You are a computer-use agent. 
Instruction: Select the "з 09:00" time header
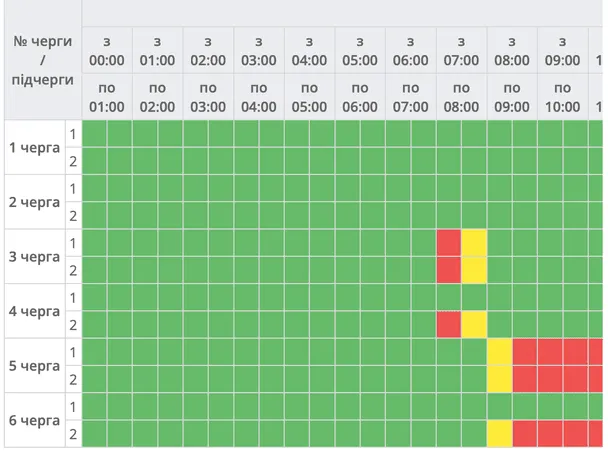[x=562, y=50]
